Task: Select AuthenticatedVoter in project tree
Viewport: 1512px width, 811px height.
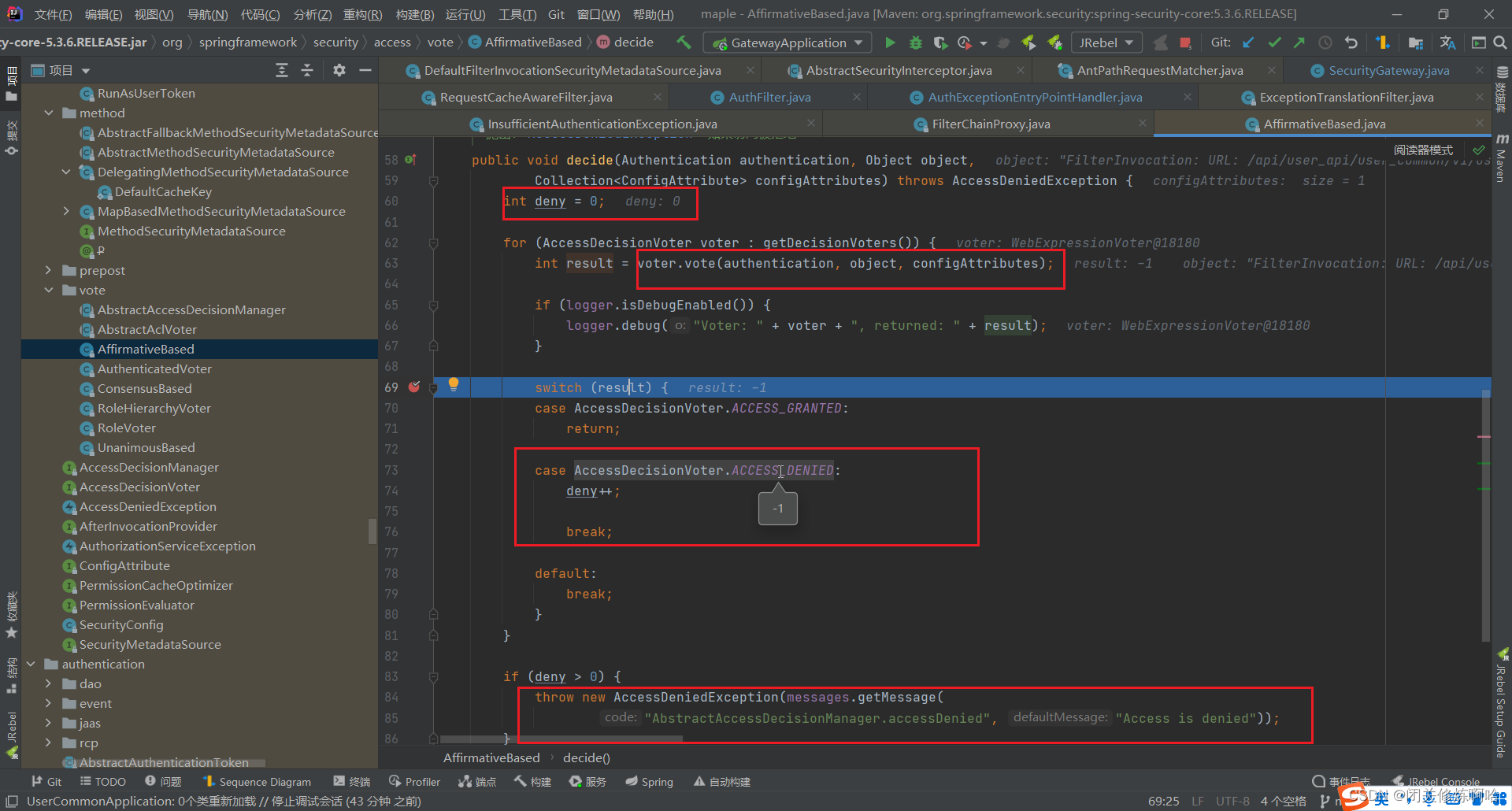Action: (x=154, y=369)
